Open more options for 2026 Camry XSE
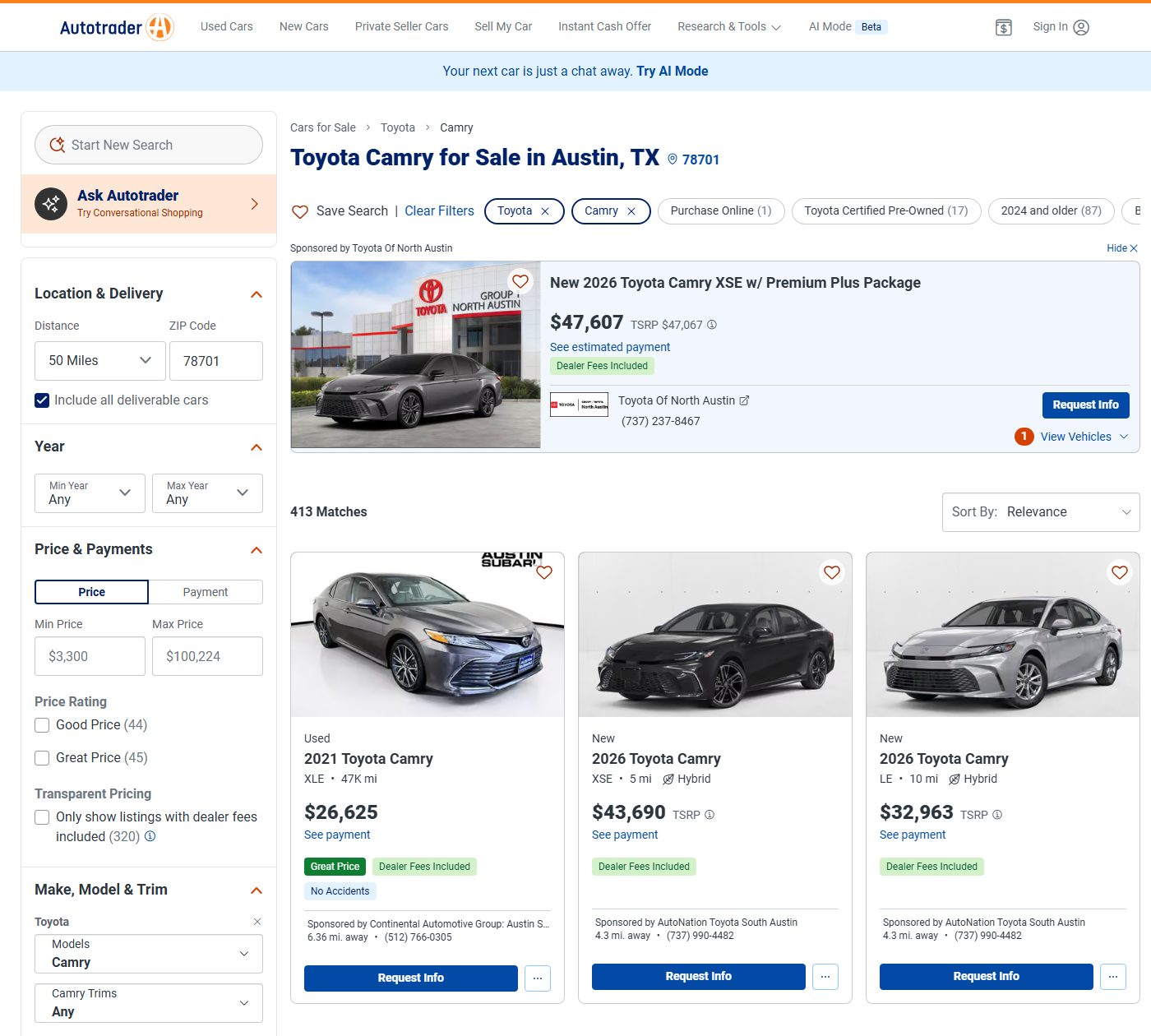Image resolution: width=1151 pixels, height=1036 pixels. pos(825,977)
